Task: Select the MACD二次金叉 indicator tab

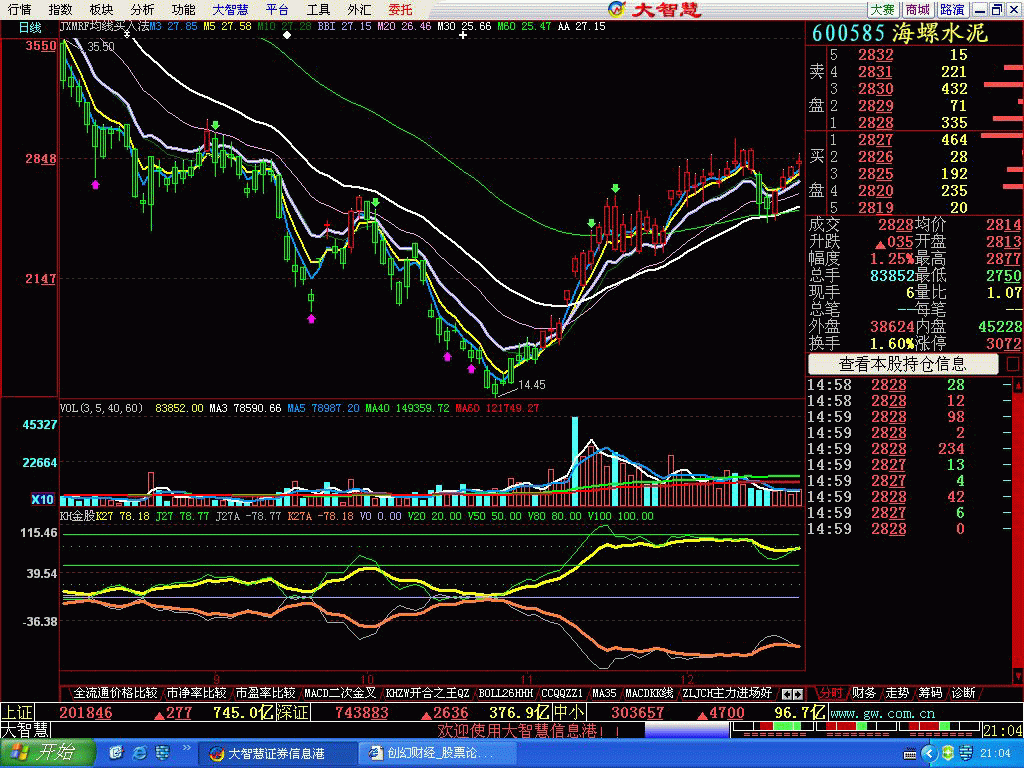Action: click(340, 692)
